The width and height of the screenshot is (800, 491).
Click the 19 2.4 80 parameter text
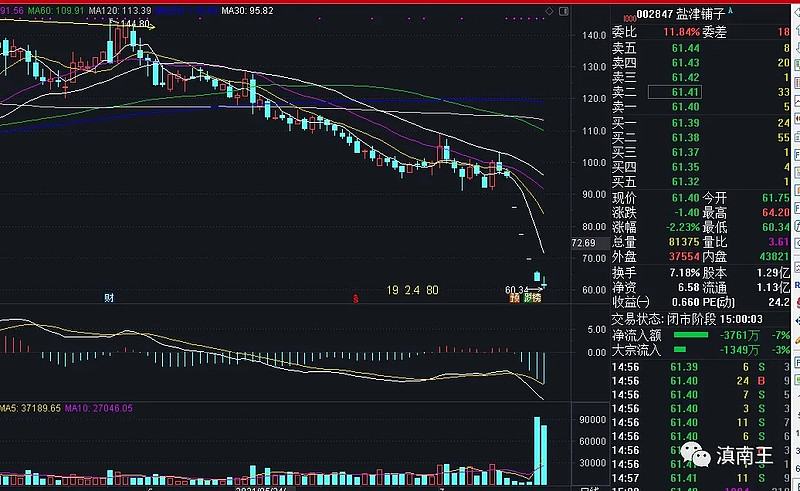click(412, 290)
